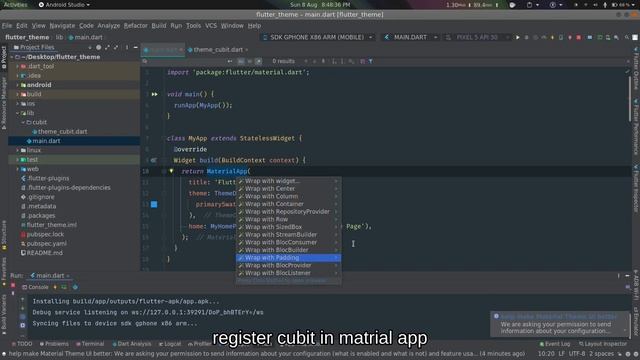
Task: Open the Build menu
Action: point(159,26)
